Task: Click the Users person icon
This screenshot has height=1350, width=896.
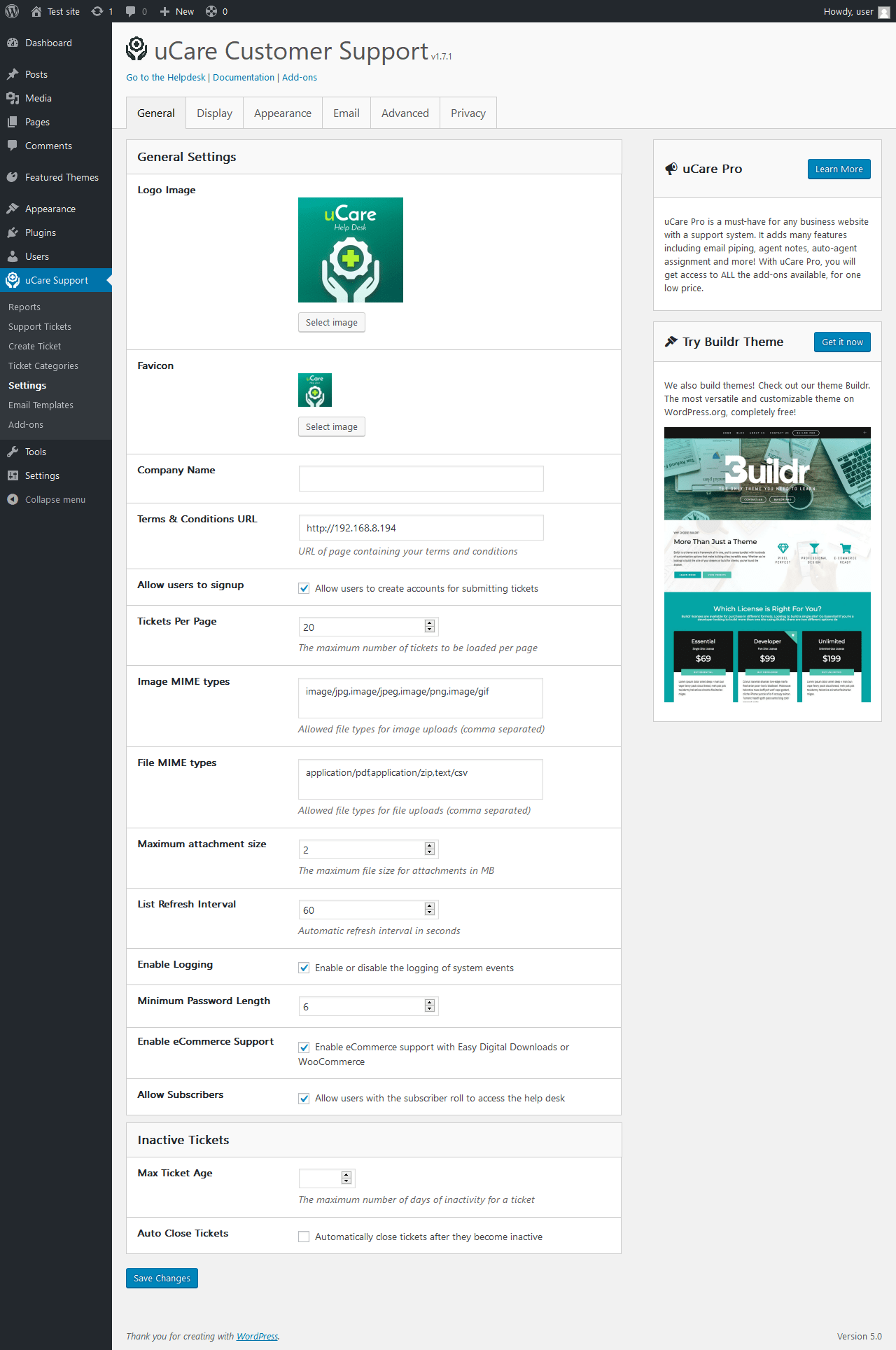Action: click(13, 256)
